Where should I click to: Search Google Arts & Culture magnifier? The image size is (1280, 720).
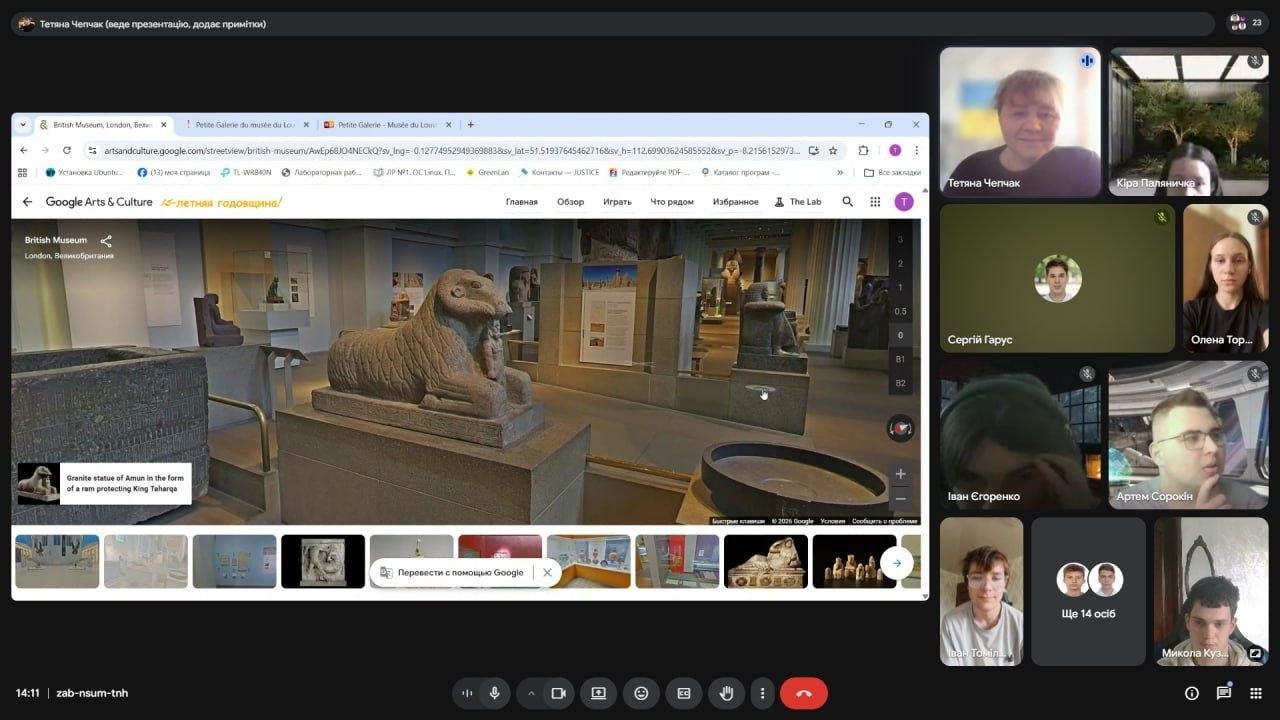point(848,202)
